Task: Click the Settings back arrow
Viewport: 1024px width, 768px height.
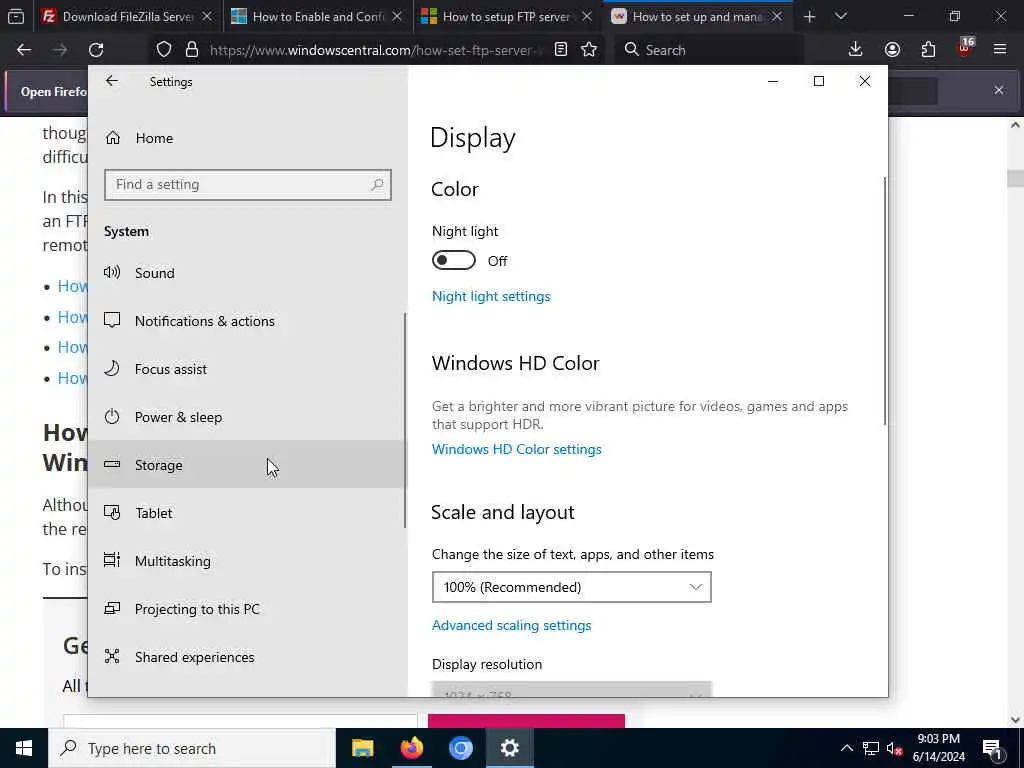Action: click(112, 81)
